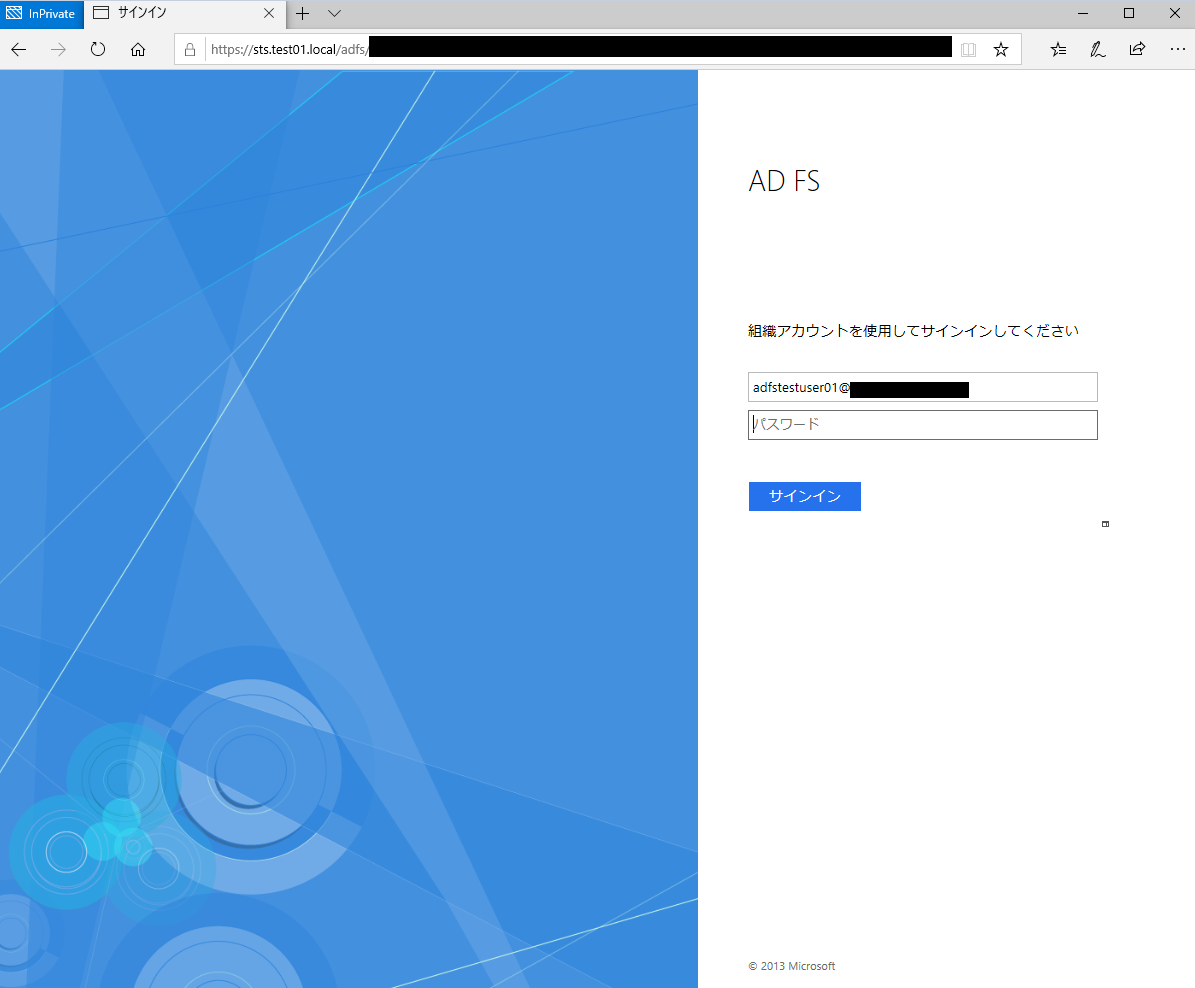The height and width of the screenshot is (988, 1195).
Task: Select the サインイン browser tab
Action: click(x=184, y=14)
